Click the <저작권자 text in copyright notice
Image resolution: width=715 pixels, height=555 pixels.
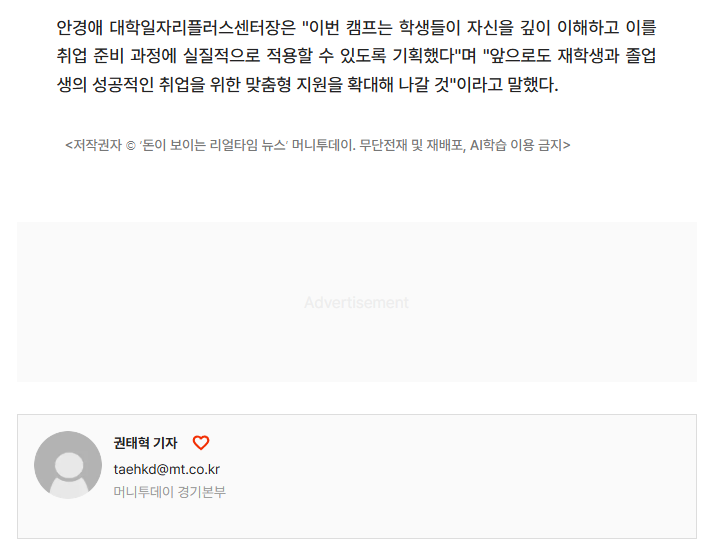(93, 145)
